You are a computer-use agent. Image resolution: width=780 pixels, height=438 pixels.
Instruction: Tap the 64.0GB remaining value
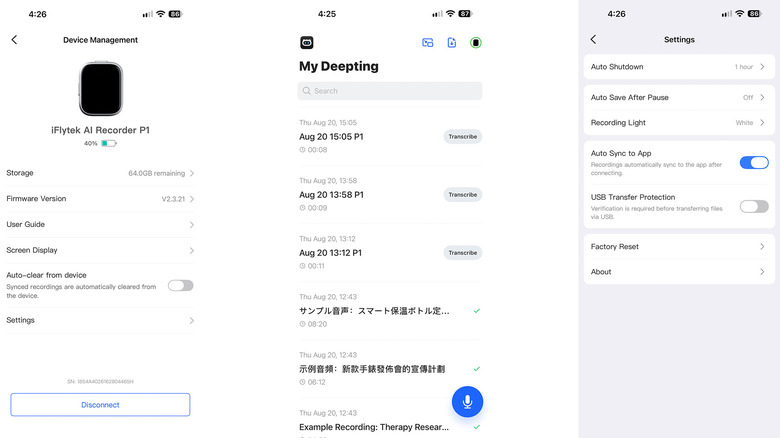pyautogui.click(x=157, y=173)
